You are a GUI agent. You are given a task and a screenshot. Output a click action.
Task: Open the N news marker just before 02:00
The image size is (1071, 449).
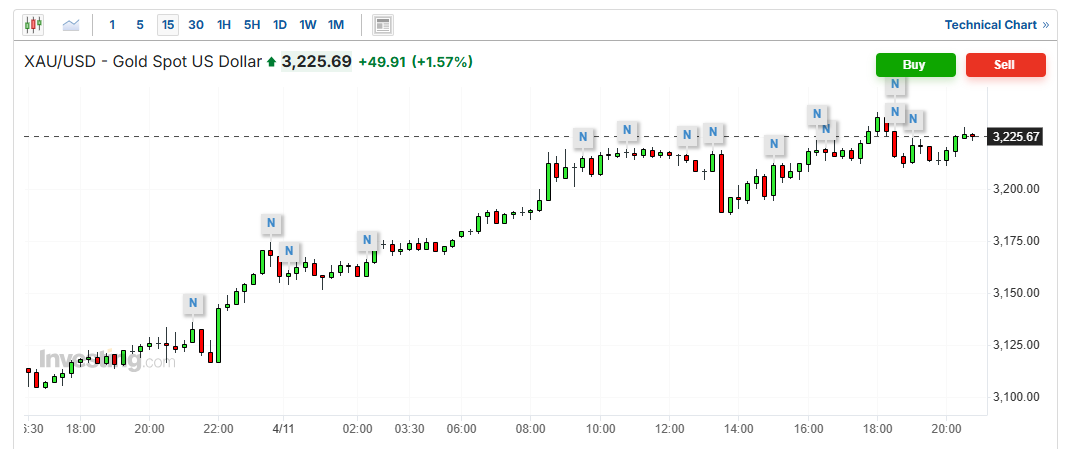pos(367,241)
